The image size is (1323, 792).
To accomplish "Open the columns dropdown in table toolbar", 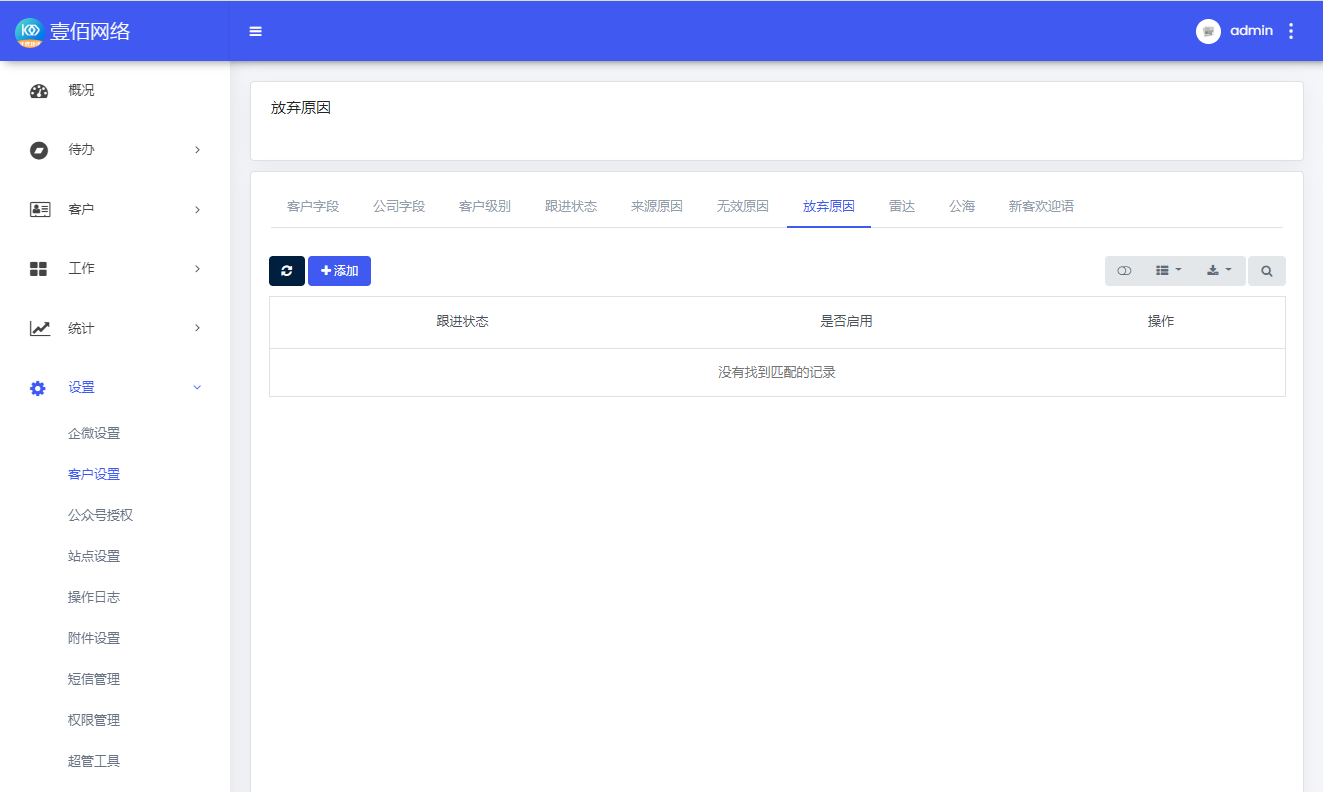I will [x=1168, y=271].
